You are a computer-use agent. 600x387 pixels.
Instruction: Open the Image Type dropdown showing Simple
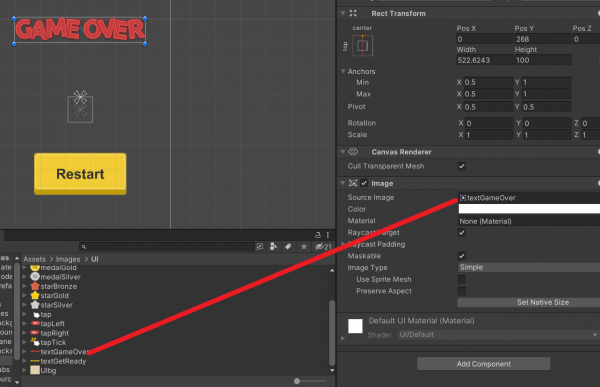(529, 268)
